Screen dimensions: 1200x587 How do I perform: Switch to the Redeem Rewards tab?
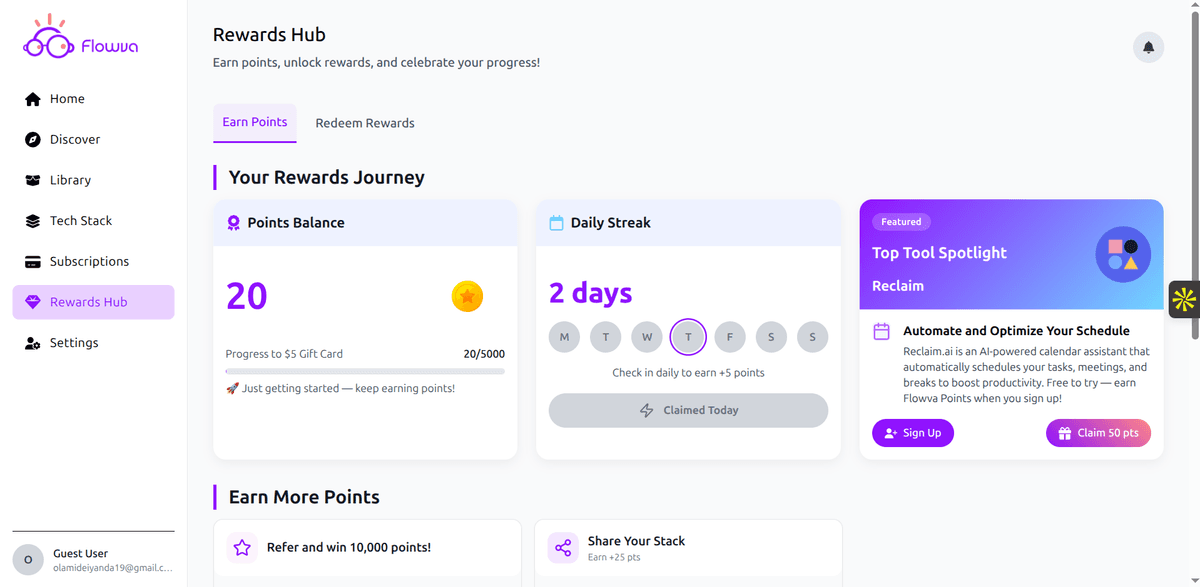coord(365,122)
